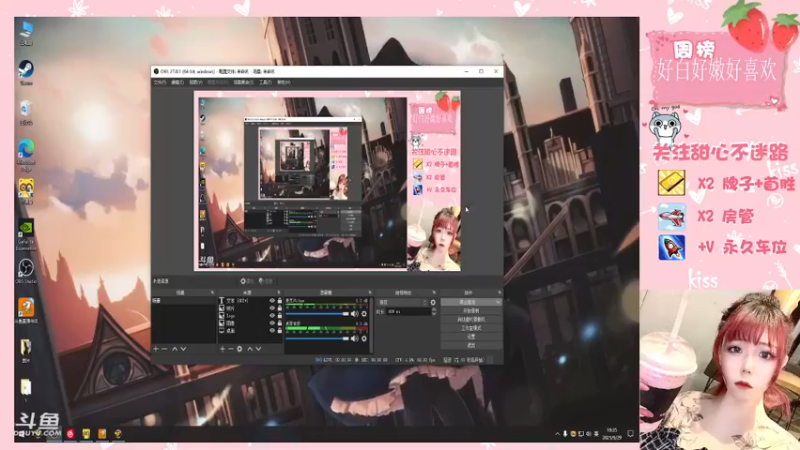Open Windows notification center icon
The width and height of the screenshot is (800, 450).
[631, 434]
